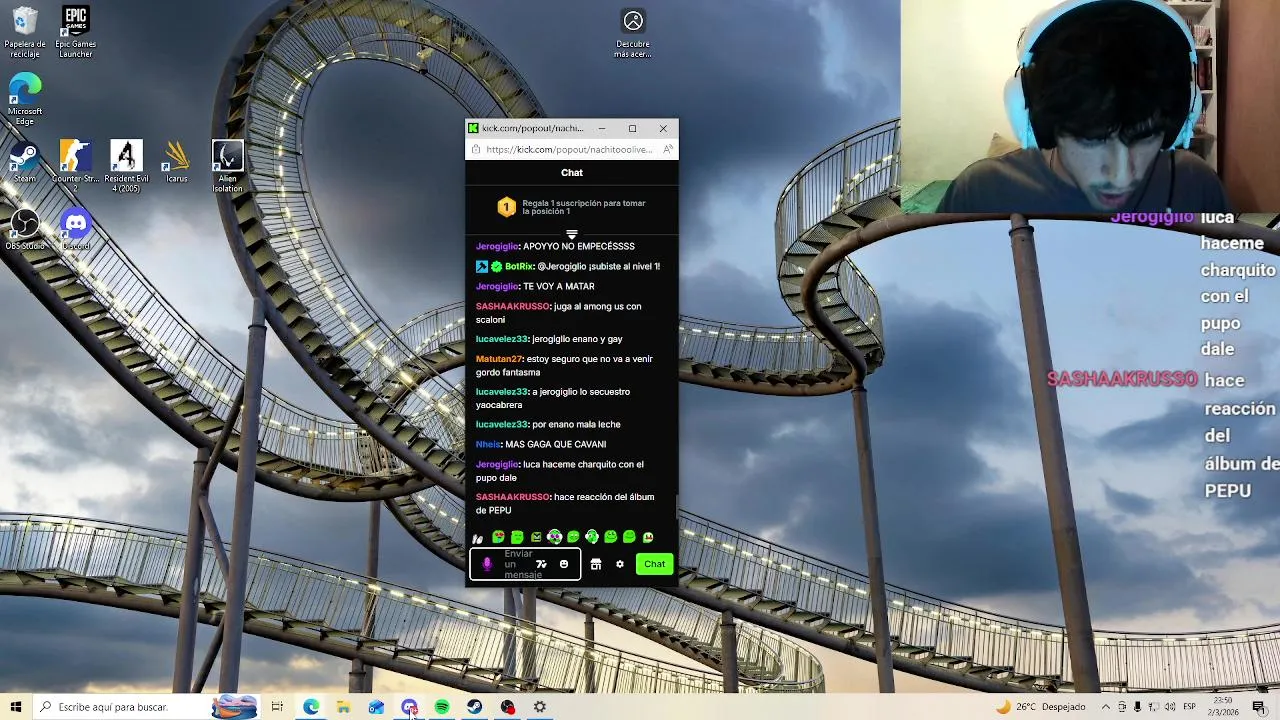
Task: Open the ESP input language selector
Action: [1189, 707]
